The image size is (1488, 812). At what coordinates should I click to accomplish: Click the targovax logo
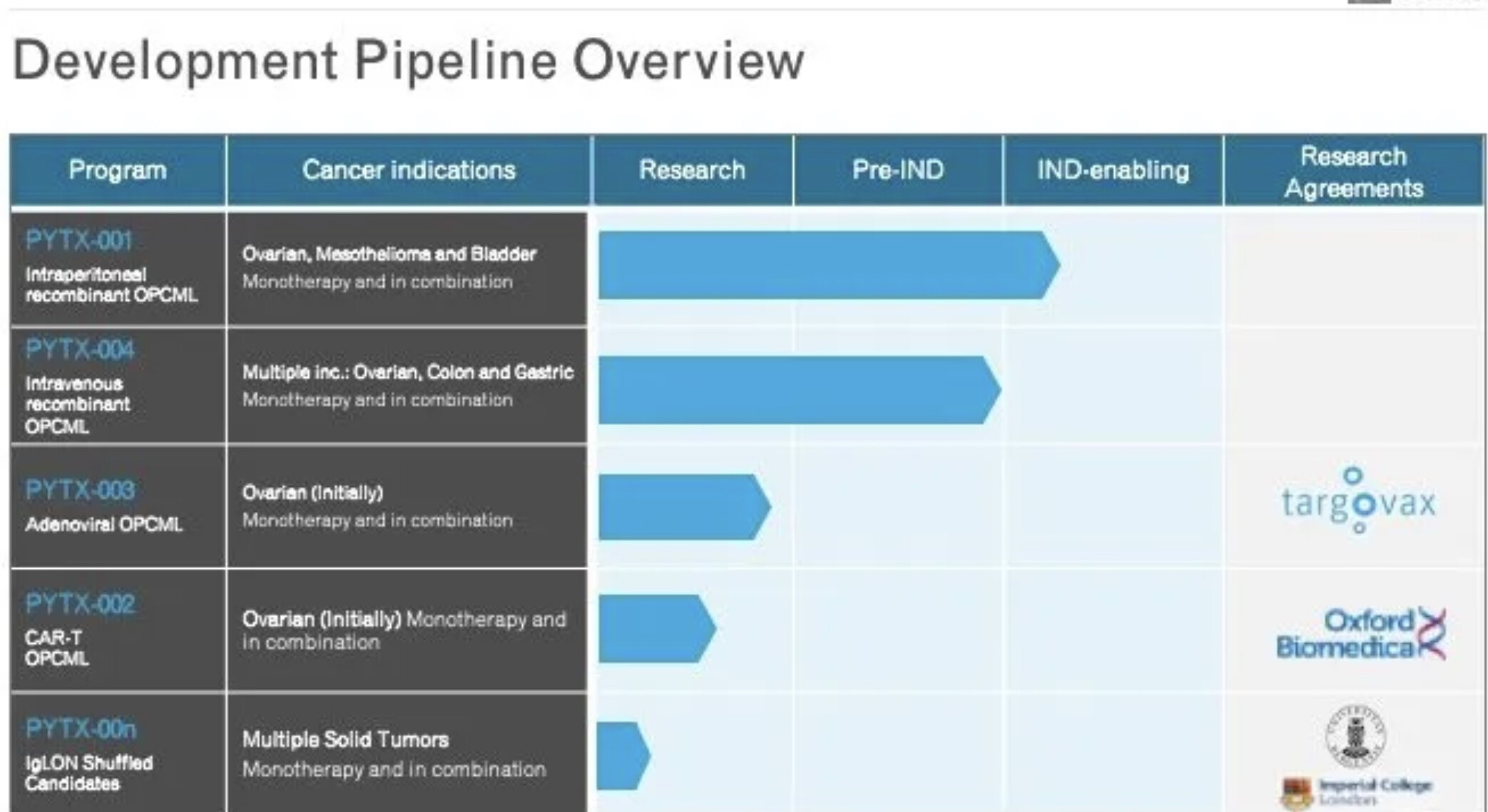(x=1357, y=501)
